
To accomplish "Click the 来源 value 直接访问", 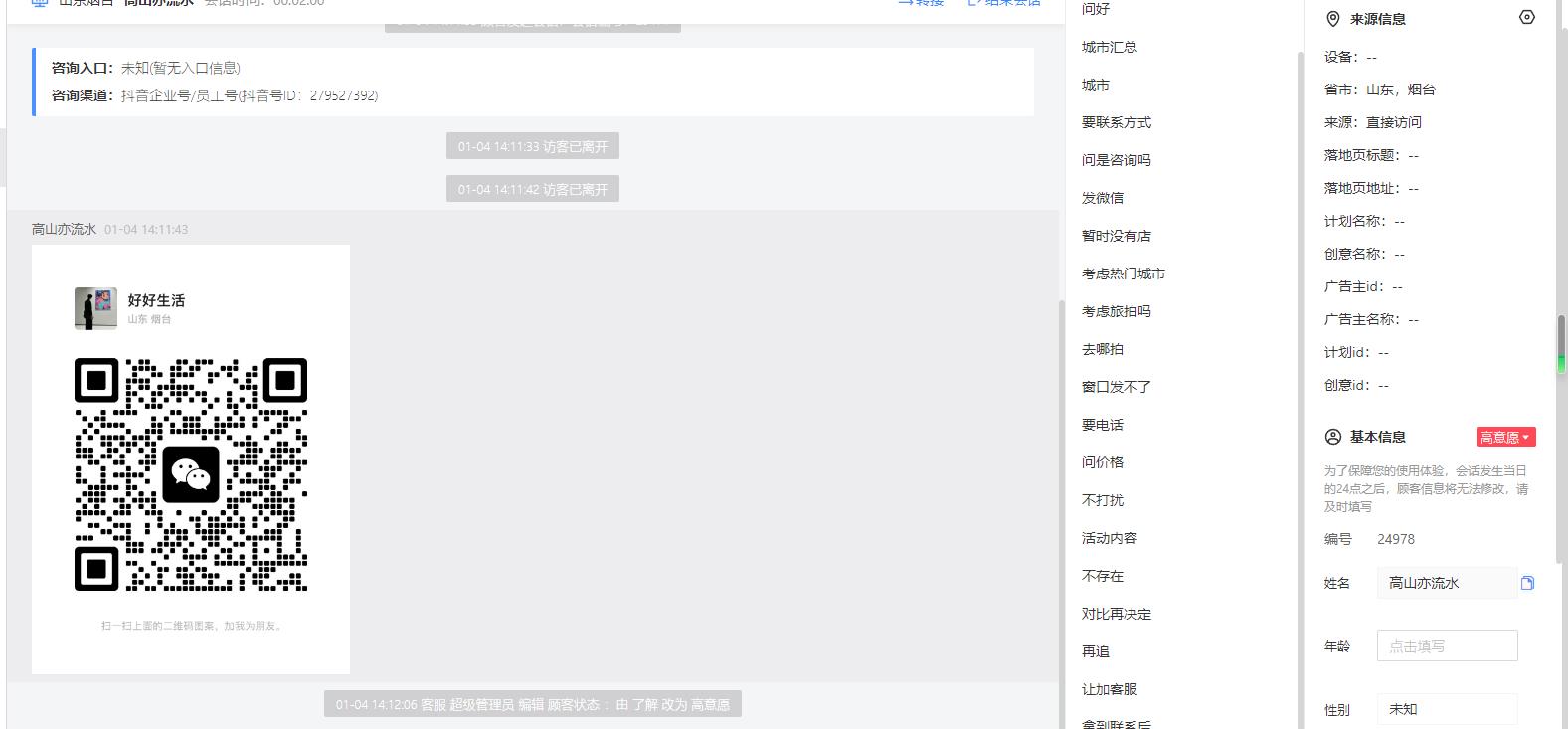I will coord(1394,122).
